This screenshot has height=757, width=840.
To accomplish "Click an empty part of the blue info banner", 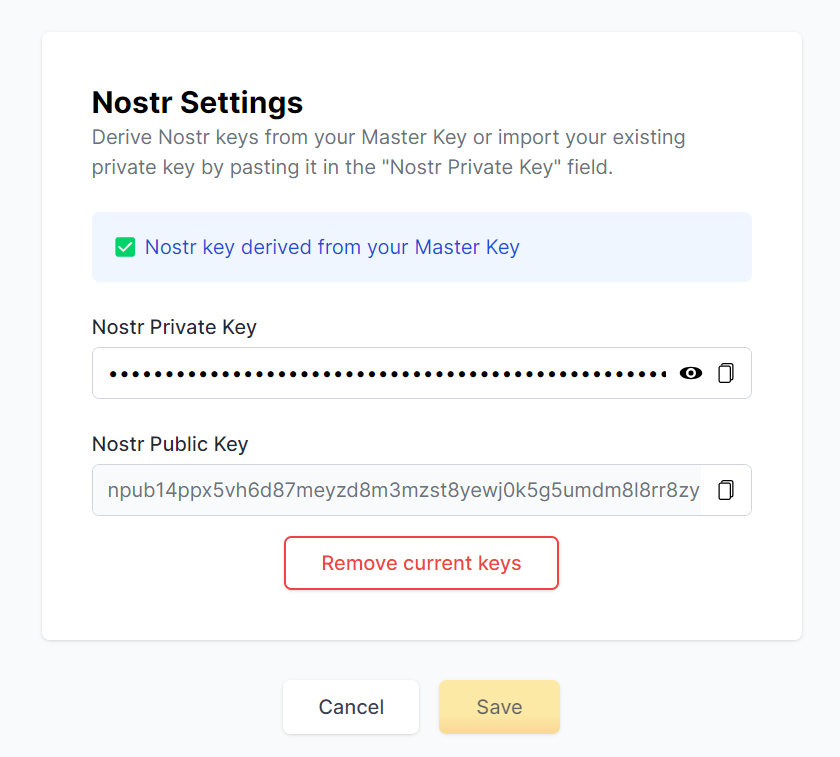I will (x=640, y=247).
